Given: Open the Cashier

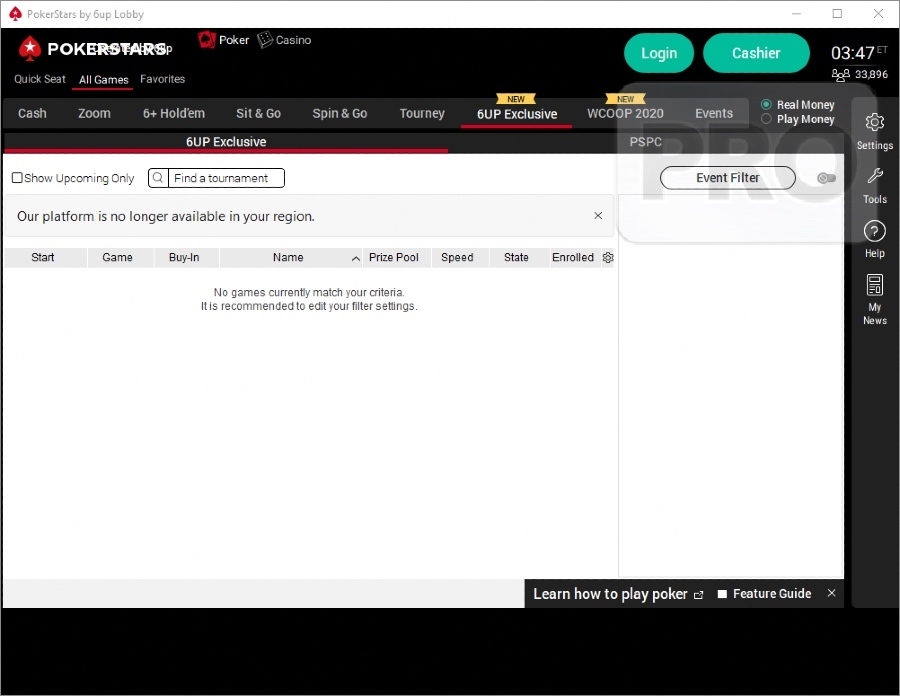Looking at the screenshot, I should 756,53.
